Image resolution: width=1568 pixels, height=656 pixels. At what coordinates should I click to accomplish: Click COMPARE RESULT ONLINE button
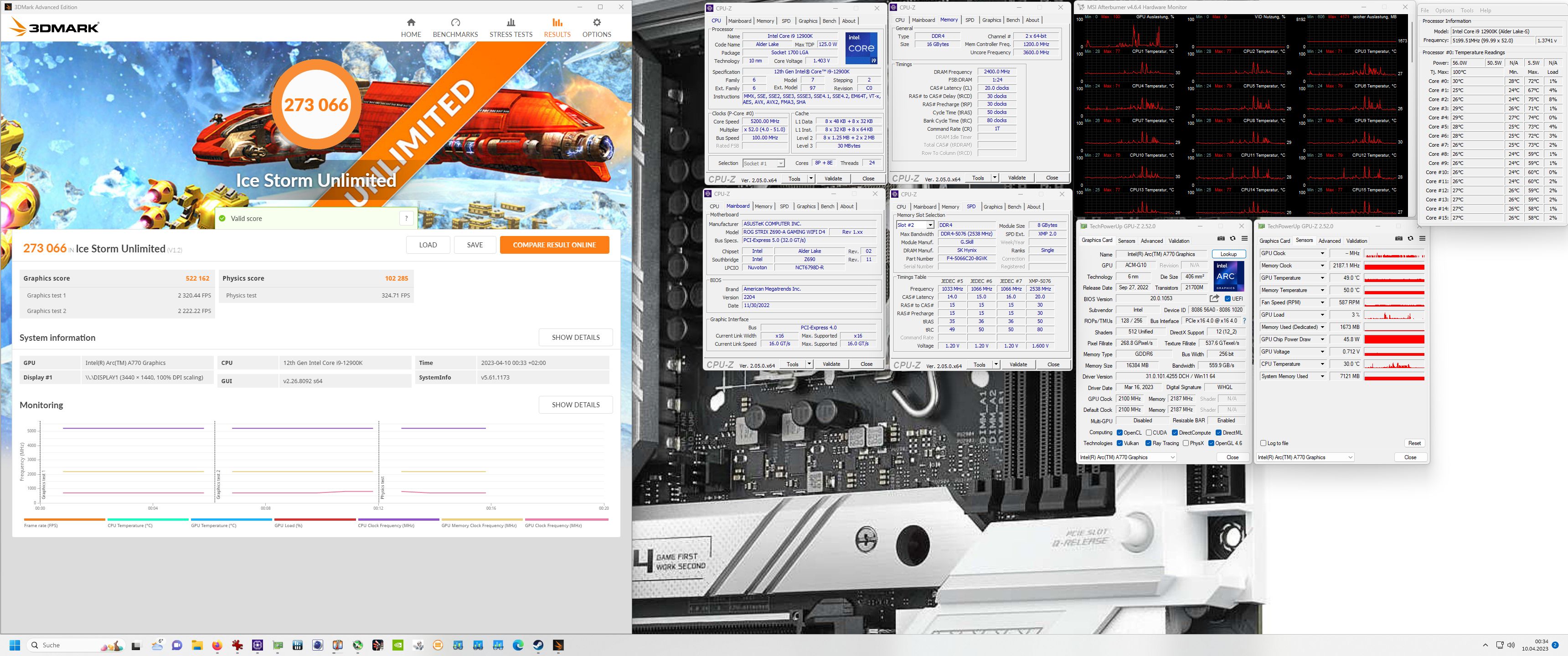555,245
